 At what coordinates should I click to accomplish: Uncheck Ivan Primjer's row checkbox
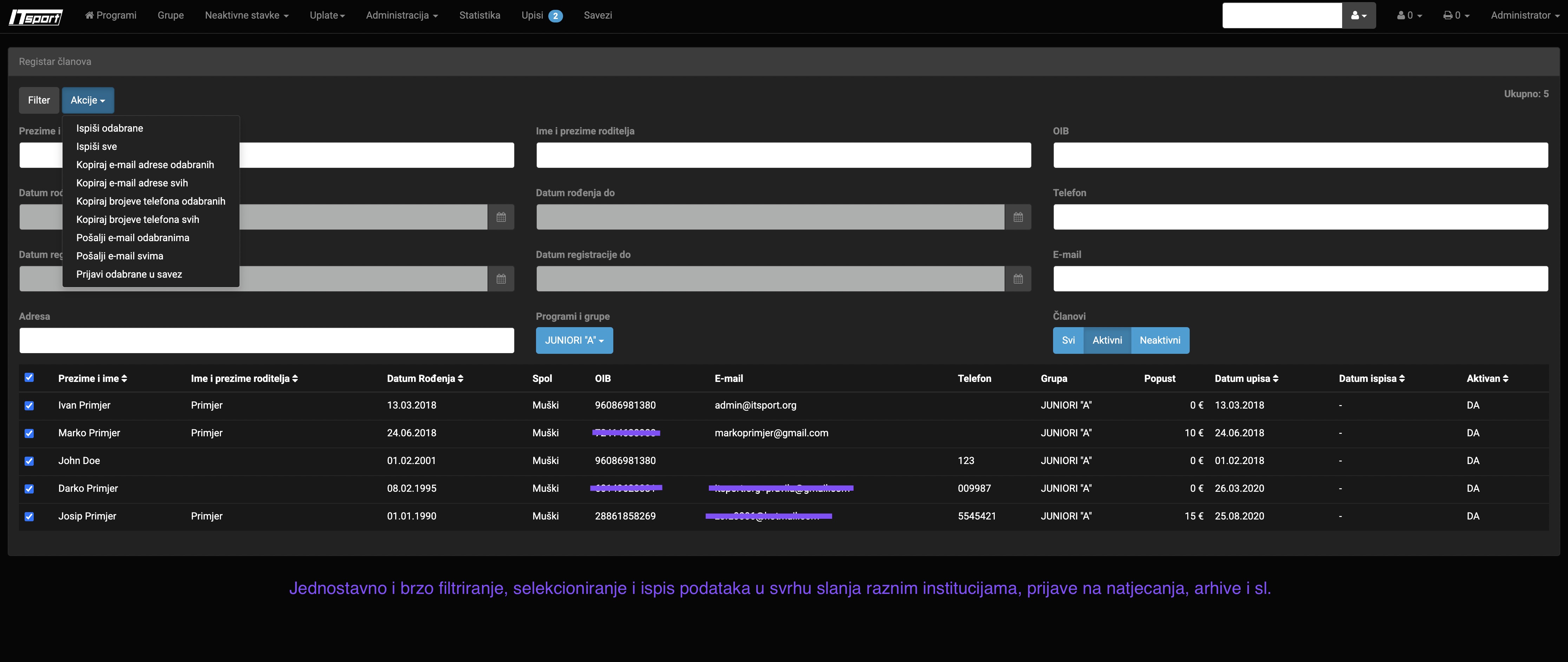(29, 406)
